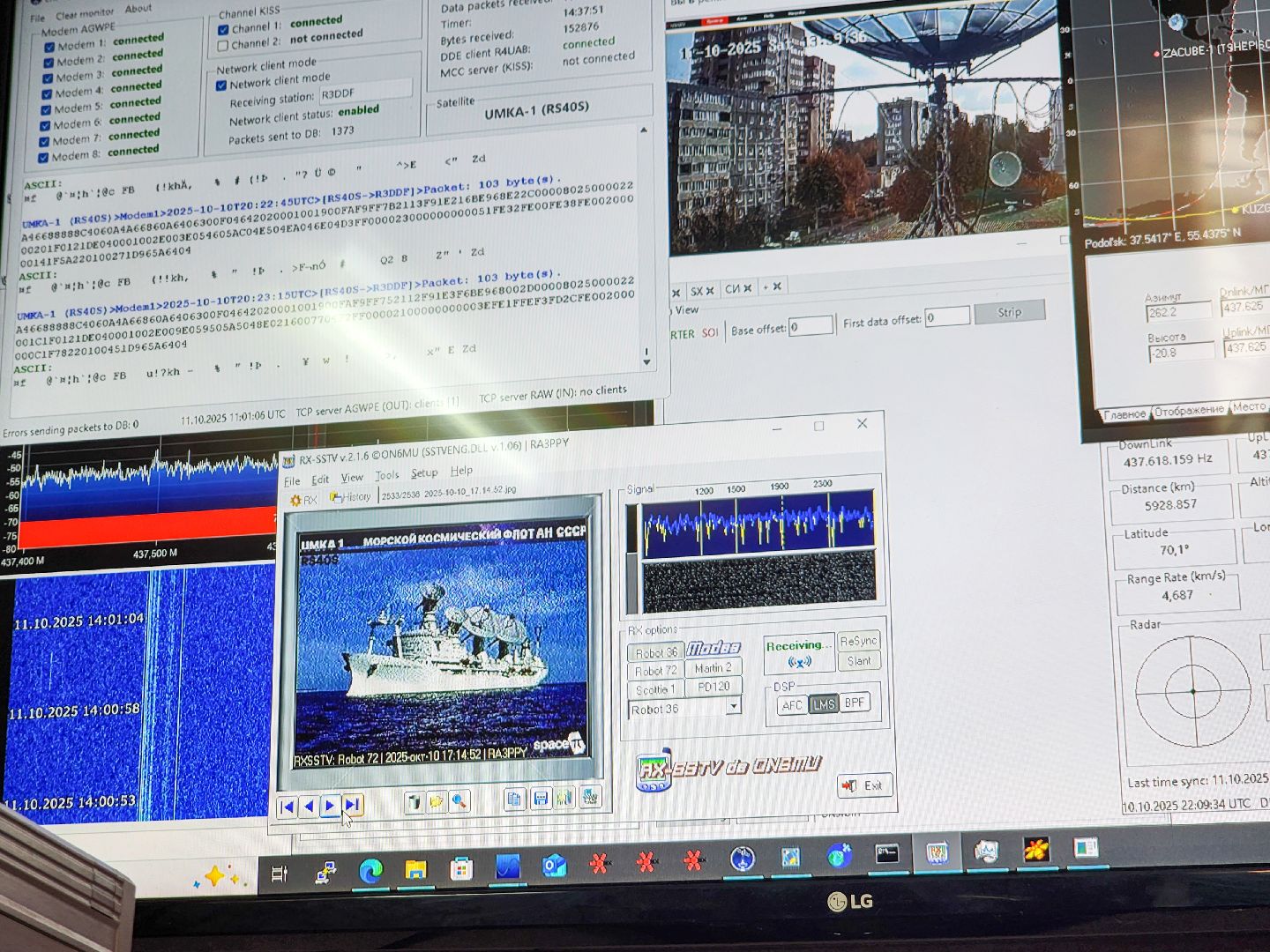Click the first image navigation button in RX-SSTV
The image size is (1270, 952).
pos(287,806)
